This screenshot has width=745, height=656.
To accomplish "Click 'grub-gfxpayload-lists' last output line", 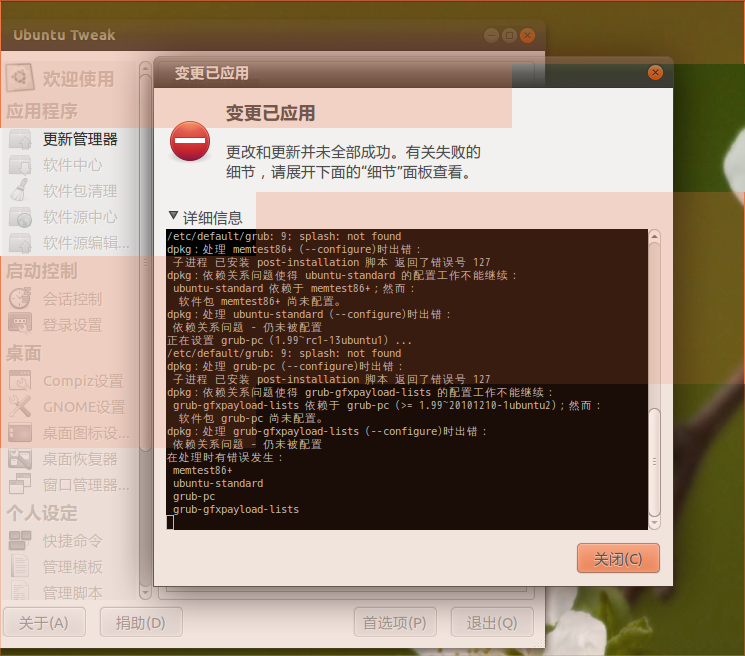I will [236, 509].
